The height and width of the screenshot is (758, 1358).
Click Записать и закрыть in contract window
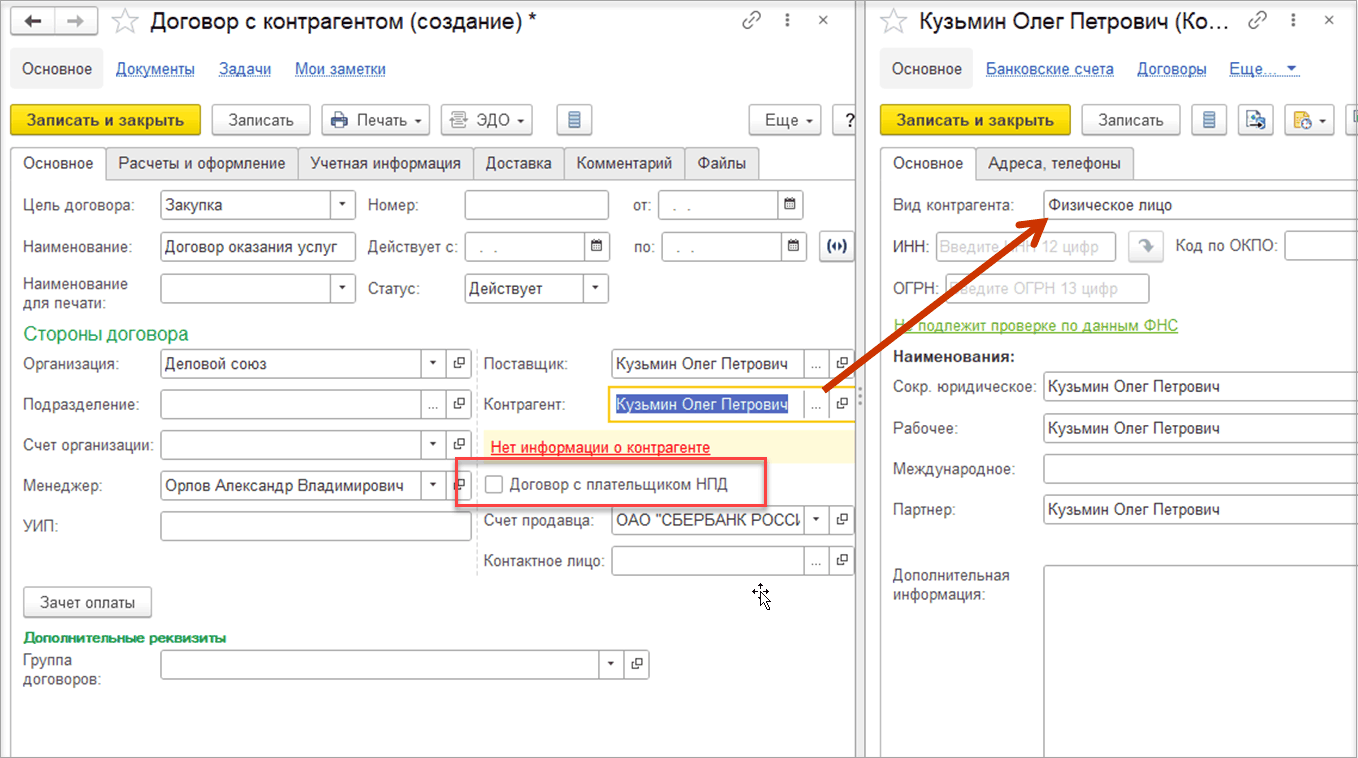tap(106, 120)
